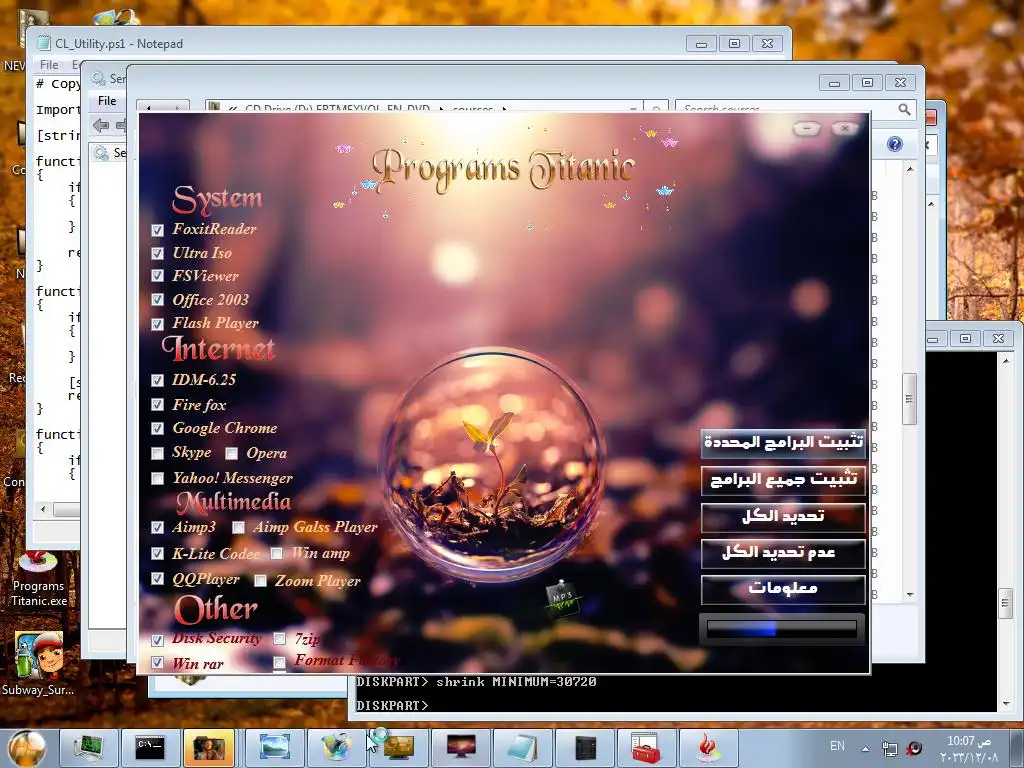
Task: Open the dark display monitor taskbar icon
Action: pos(461,748)
